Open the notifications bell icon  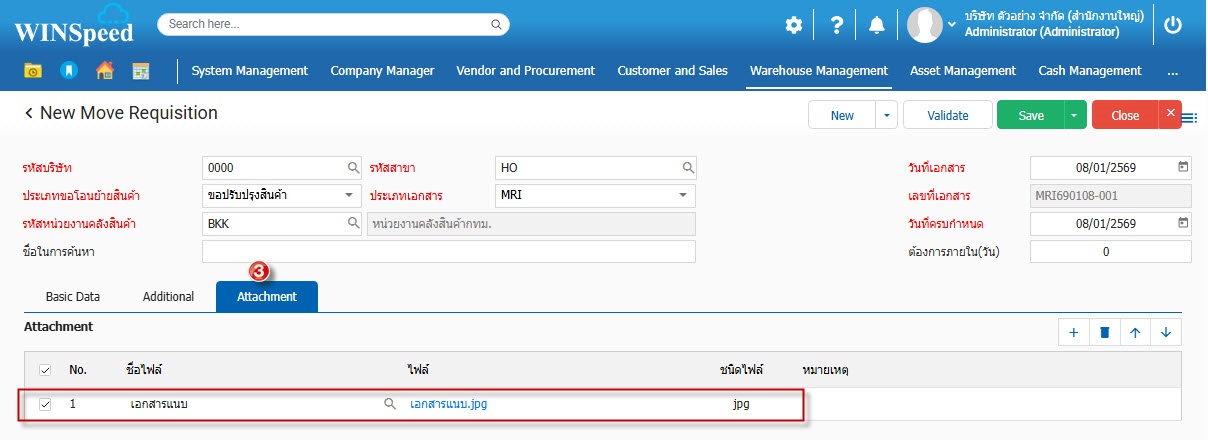coord(877,25)
